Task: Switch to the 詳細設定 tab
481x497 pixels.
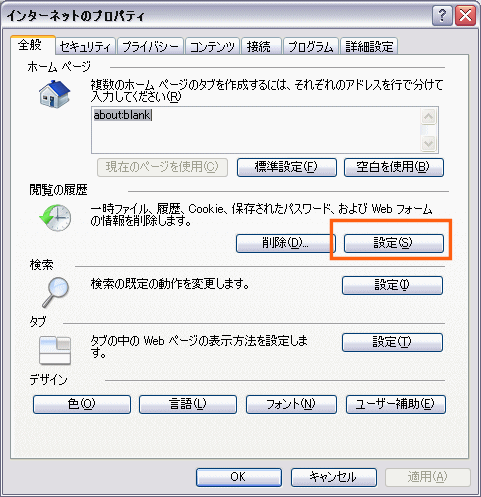Action: coord(369,47)
